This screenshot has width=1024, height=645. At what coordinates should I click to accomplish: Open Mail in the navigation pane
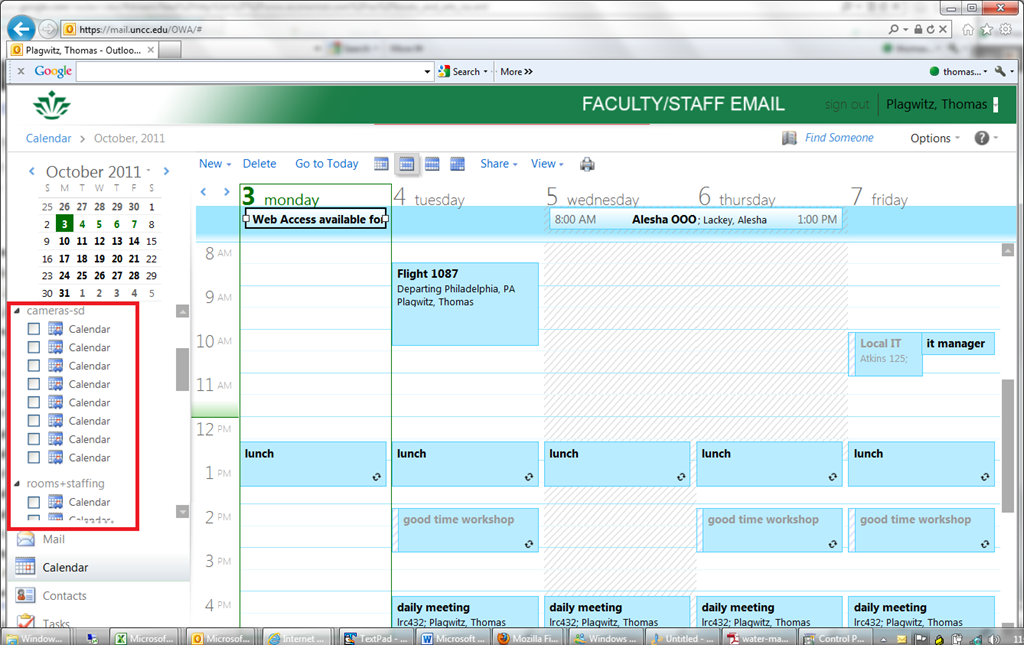pos(53,539)
